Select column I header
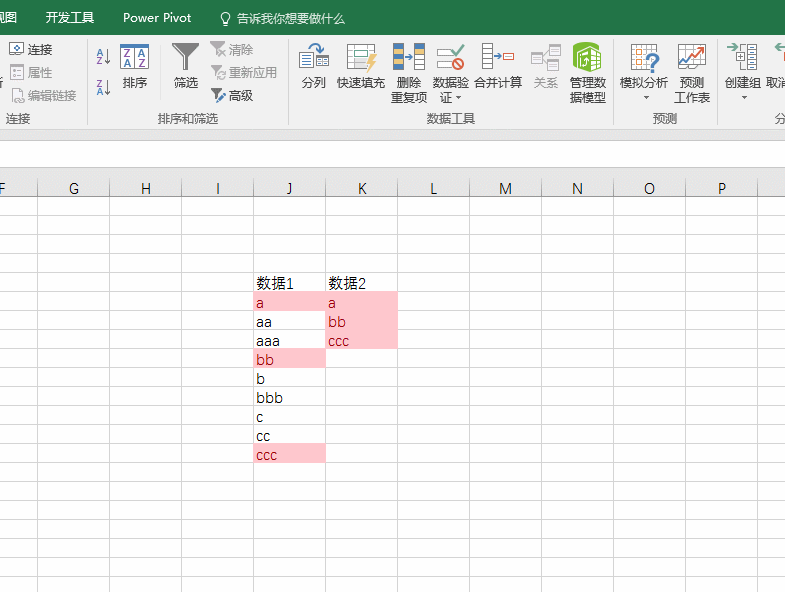This screenshot has height=592, width=785. 218,188
